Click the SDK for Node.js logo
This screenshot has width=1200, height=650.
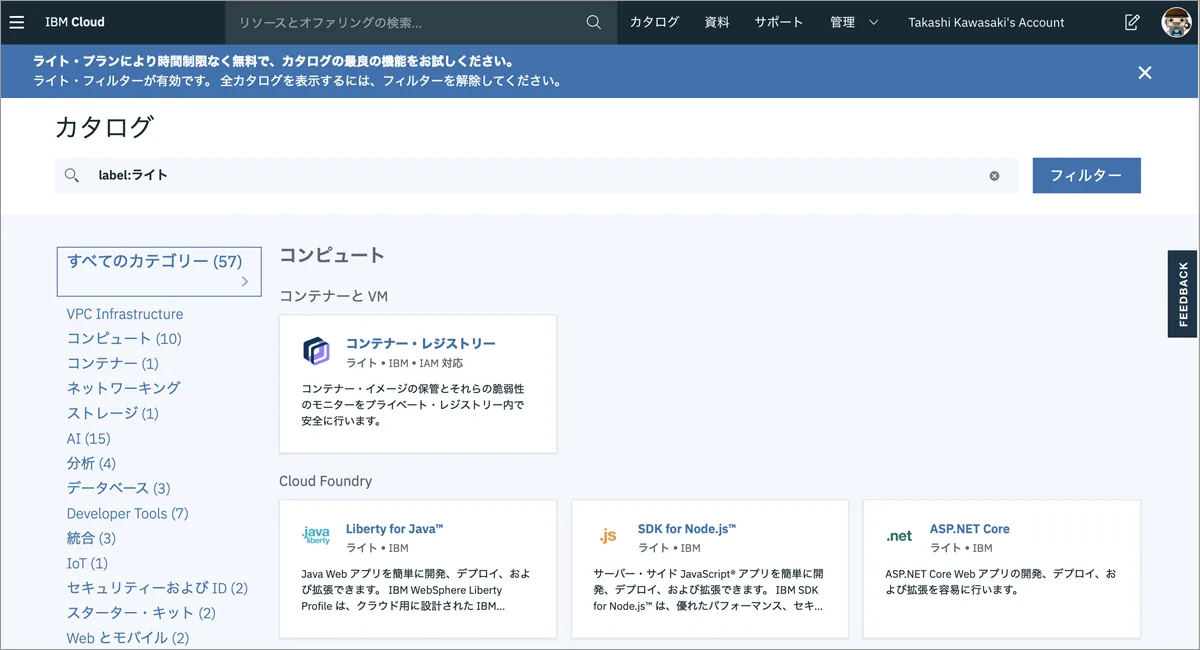pyautogui.click(x=608, y=536)
